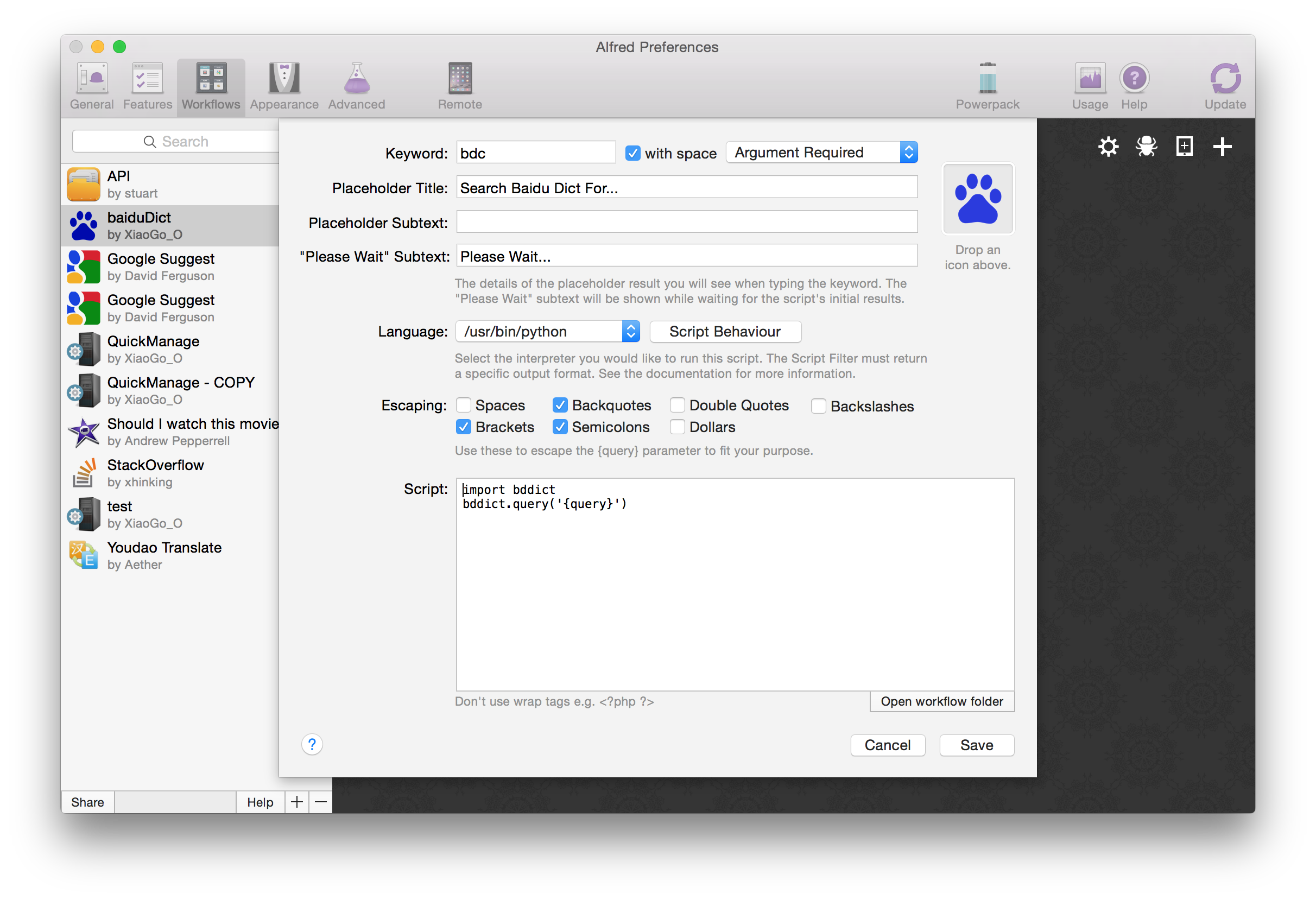Click the Script Behaviour button

(x=725, y=332)
